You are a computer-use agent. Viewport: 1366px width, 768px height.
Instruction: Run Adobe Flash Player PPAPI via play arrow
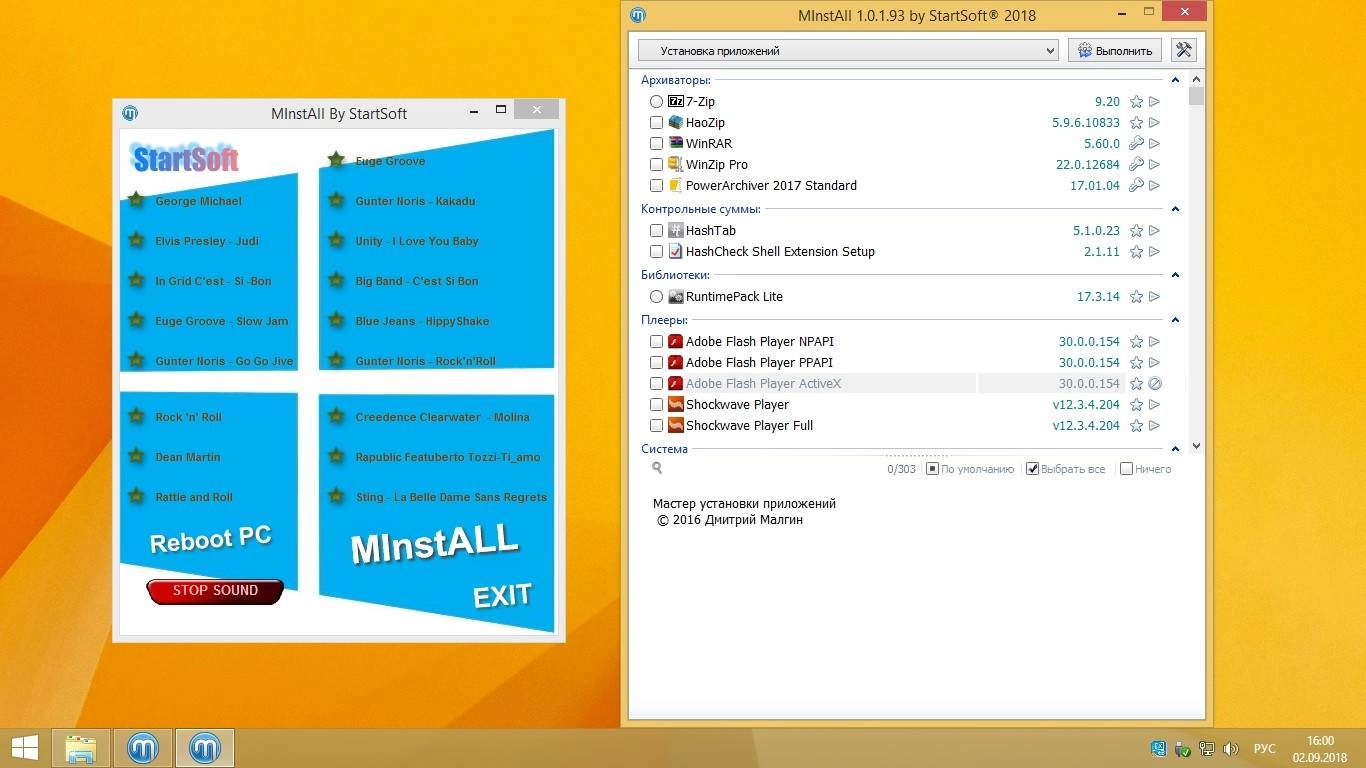point(1154,363)
